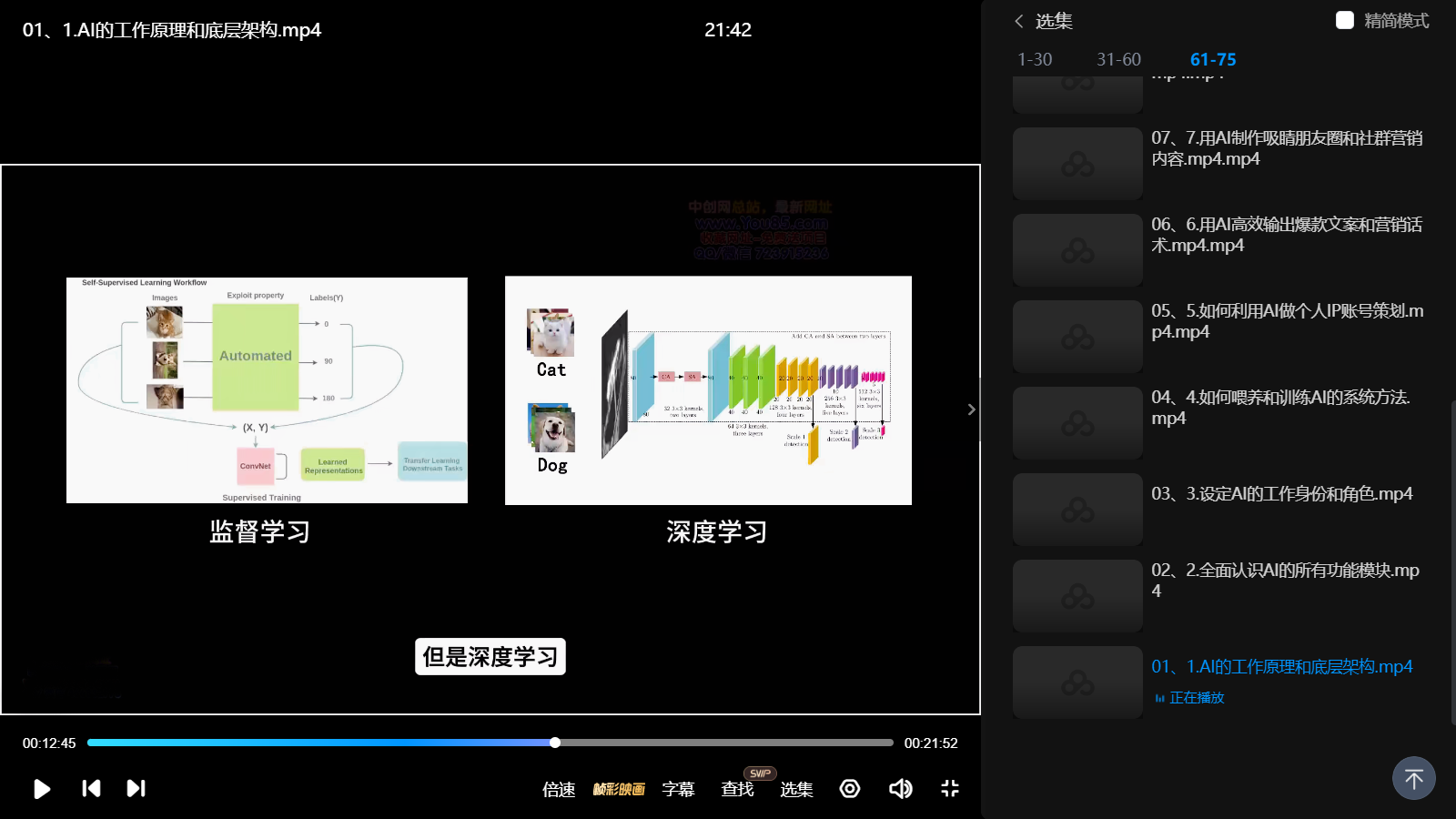Play video 03 设定AI的工作身份和角色
Image resolution: width=1456 pixels, height=819 pixels.
pos(1281,494)
